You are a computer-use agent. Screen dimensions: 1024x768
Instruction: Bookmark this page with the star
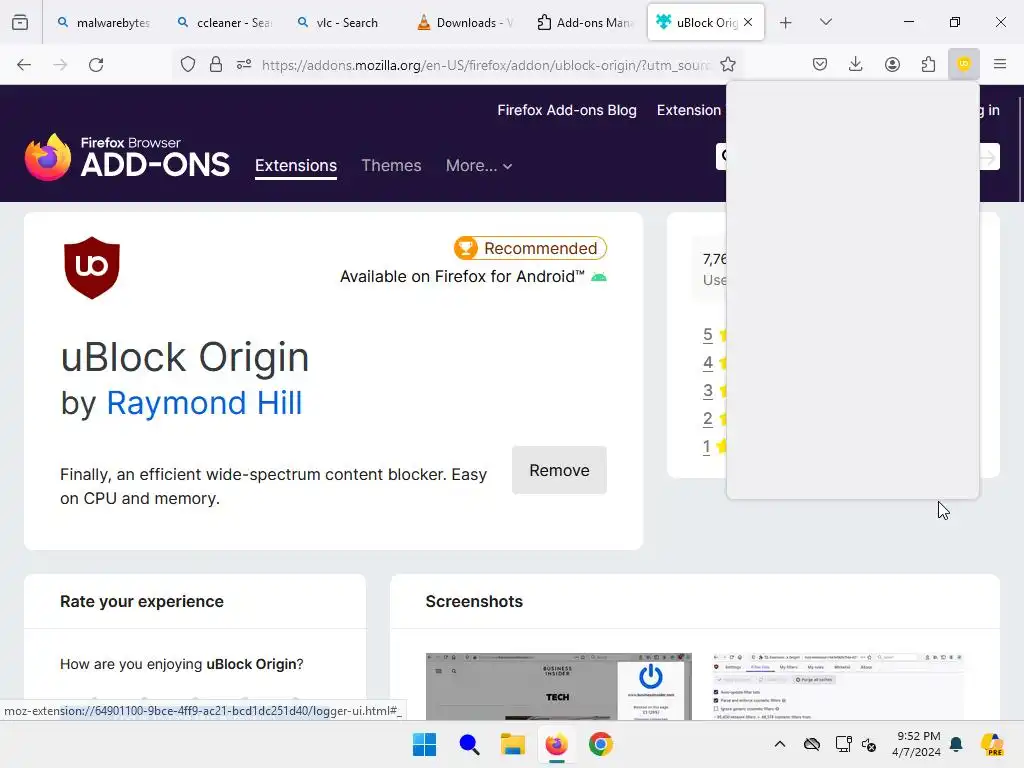[x=728, y=65]
